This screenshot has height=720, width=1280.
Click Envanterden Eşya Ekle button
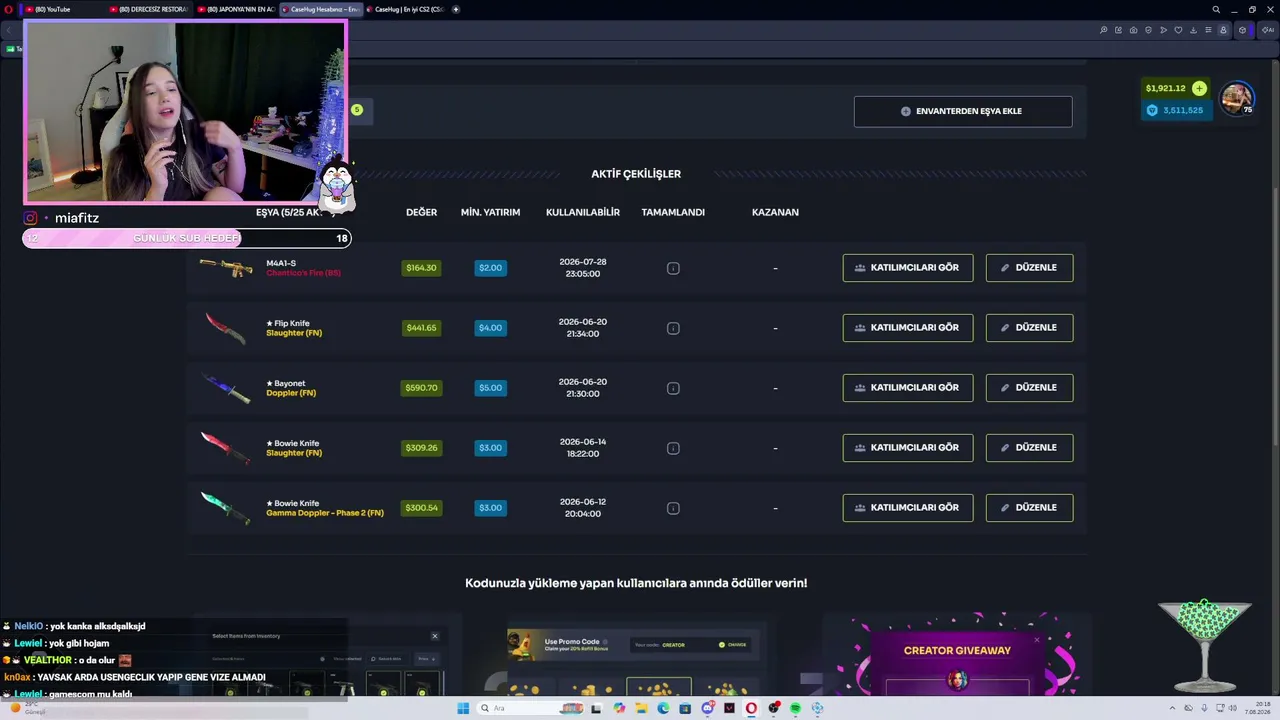963,111
